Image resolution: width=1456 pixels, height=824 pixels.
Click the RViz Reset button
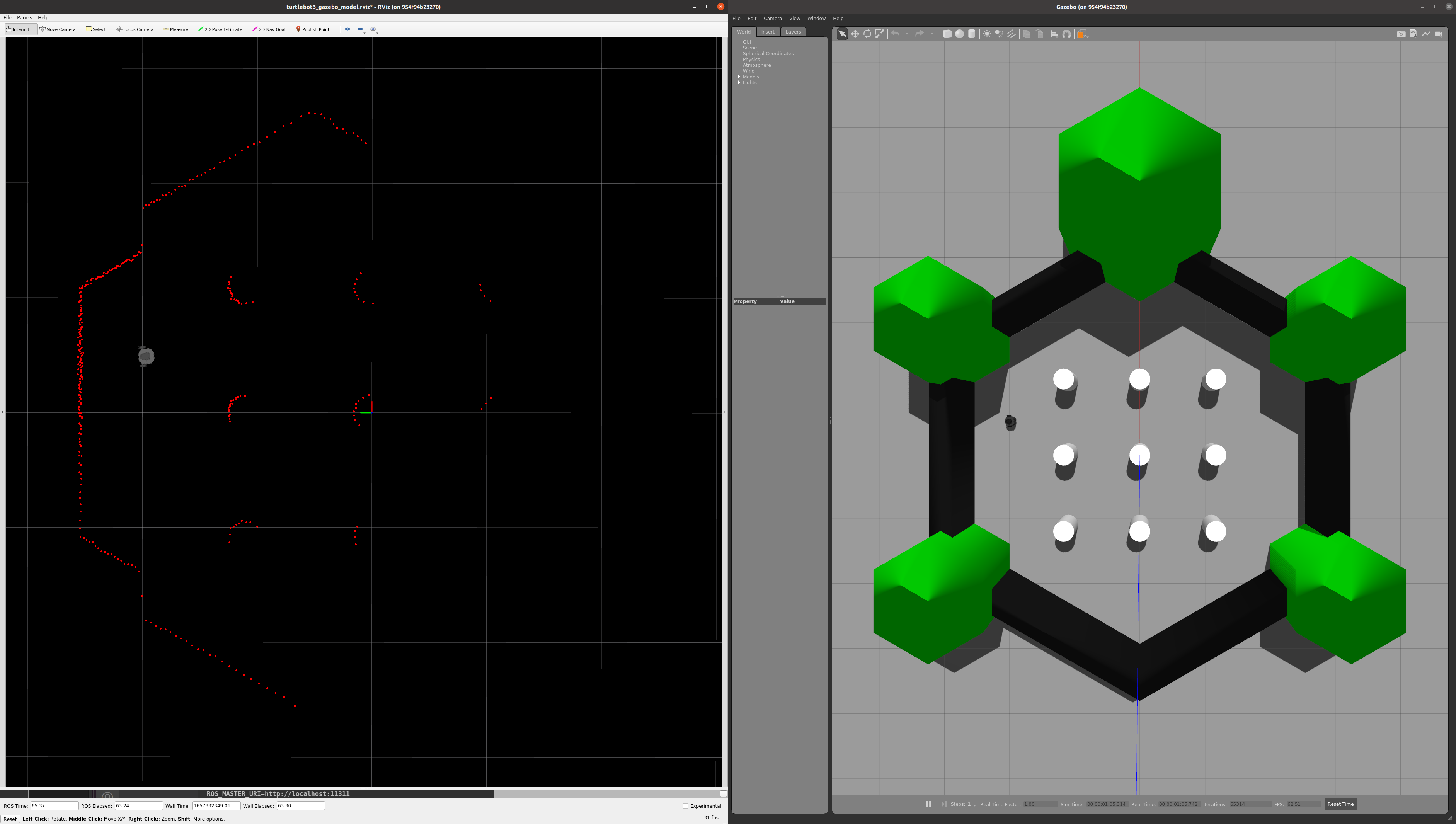[10, 819]
